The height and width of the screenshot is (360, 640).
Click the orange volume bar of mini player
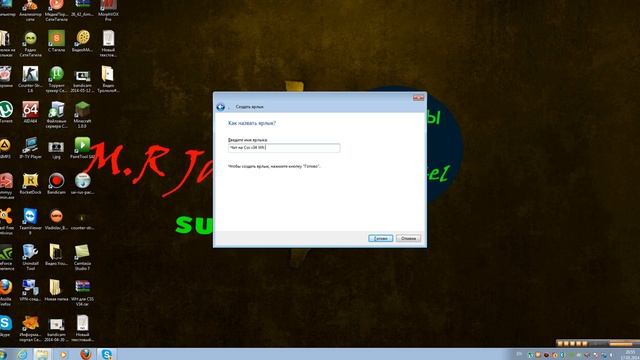coord(620,344)
